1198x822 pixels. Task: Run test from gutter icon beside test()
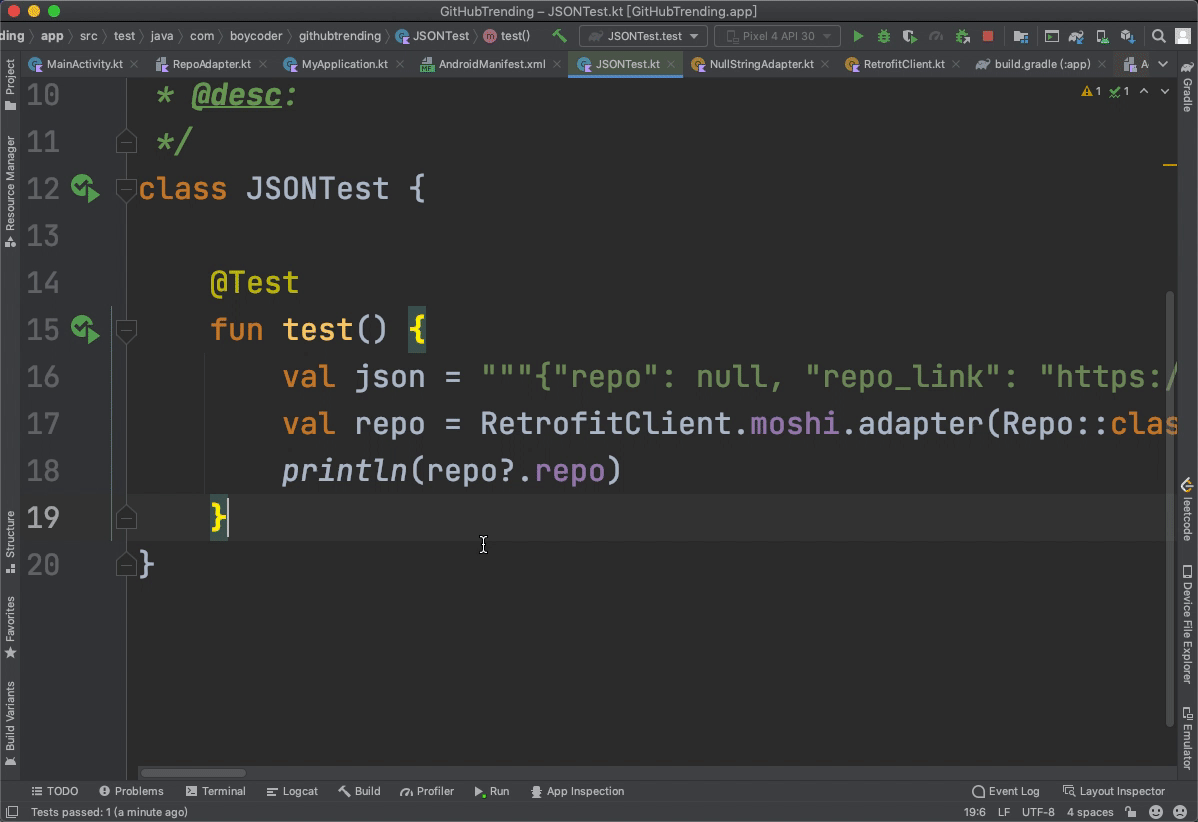coord(85,329)
